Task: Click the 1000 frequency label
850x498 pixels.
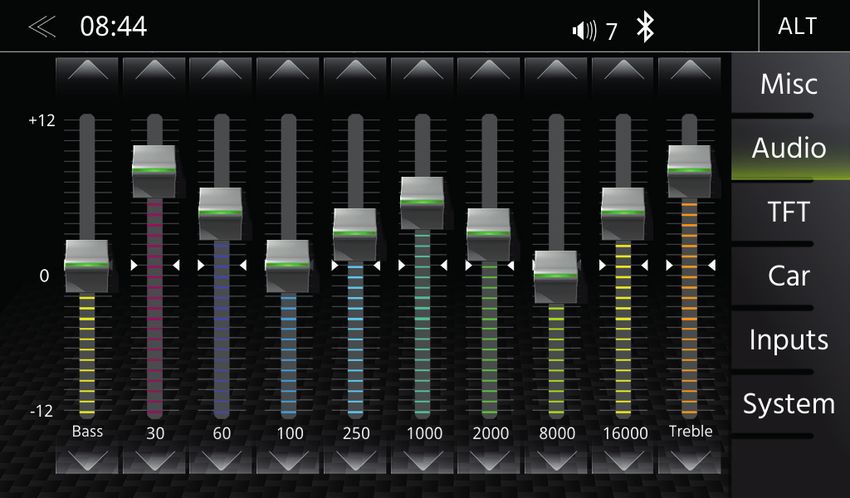Action: (x=424, y=433)
